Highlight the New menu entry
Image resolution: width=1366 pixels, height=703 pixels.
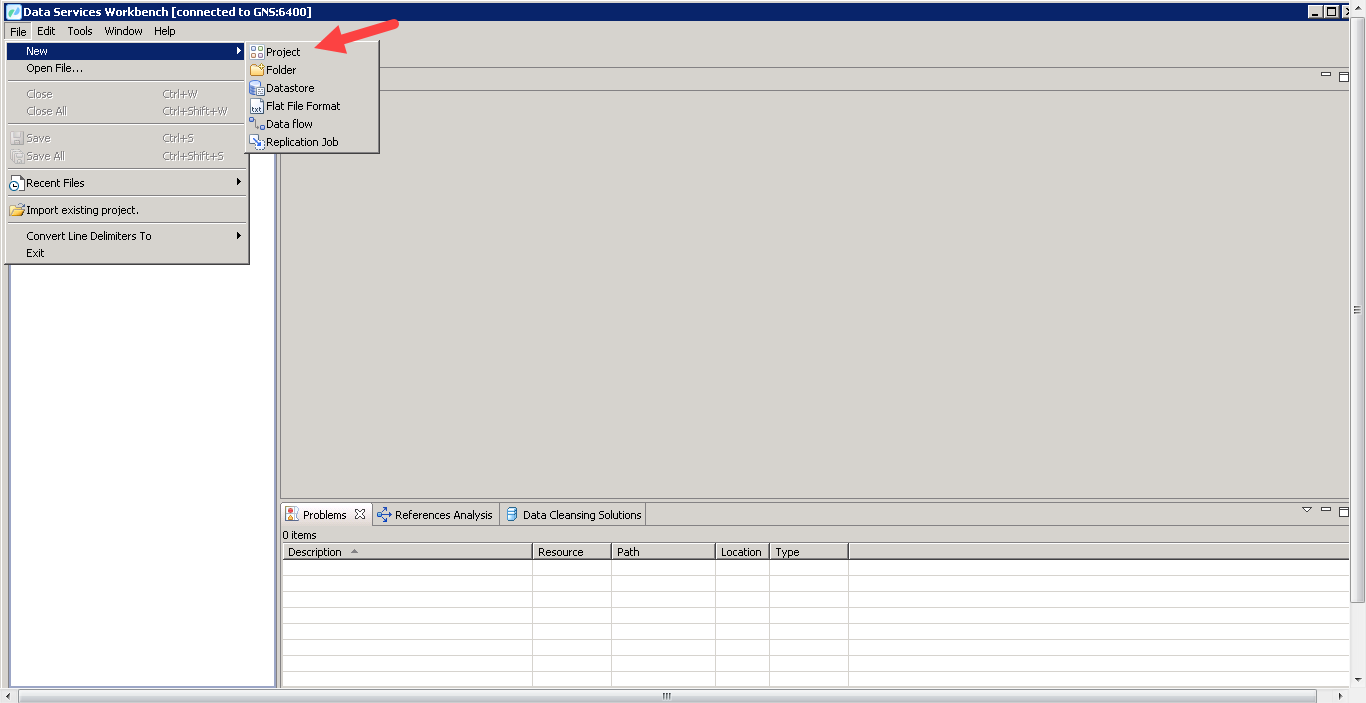click(126, 51)
